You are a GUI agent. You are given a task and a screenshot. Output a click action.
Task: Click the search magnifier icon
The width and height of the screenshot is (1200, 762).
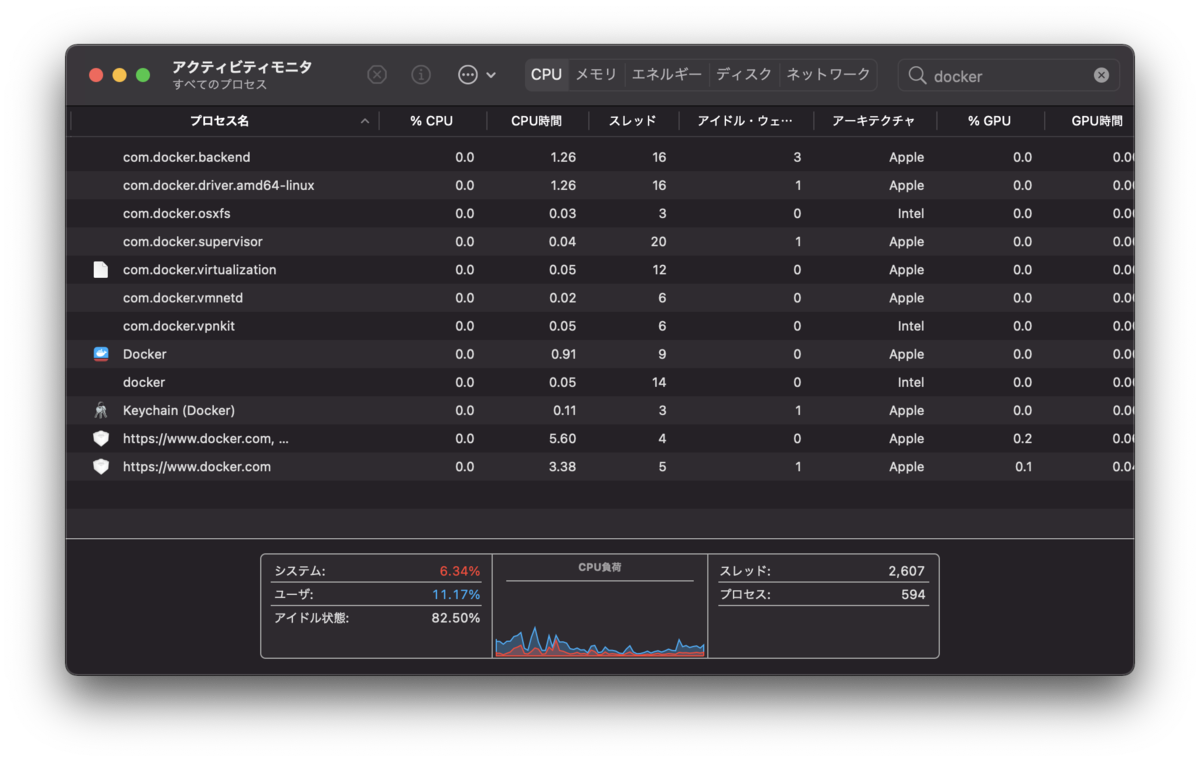(x=917, y=76)
